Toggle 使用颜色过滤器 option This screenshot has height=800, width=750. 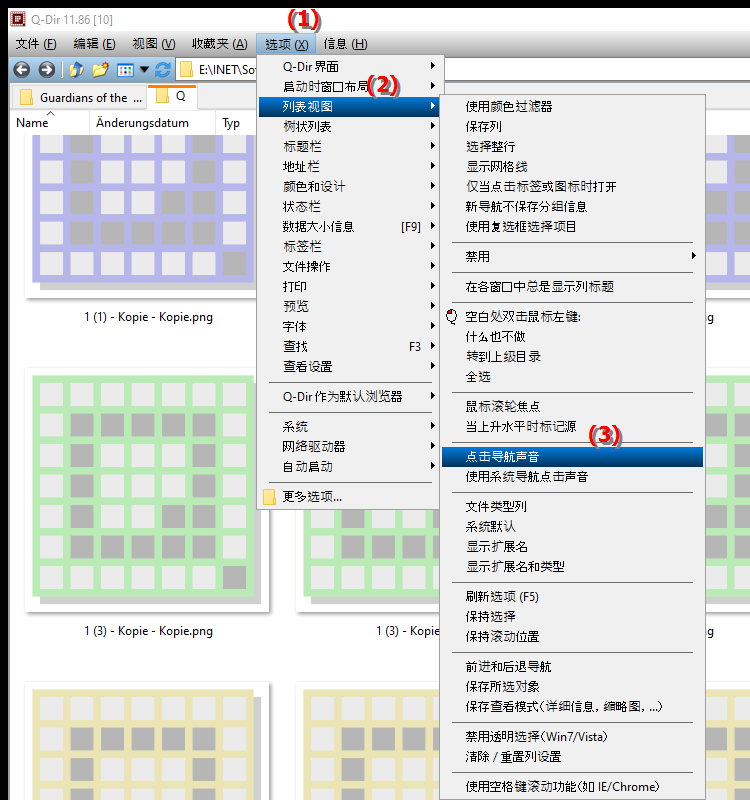coord(572,107)
